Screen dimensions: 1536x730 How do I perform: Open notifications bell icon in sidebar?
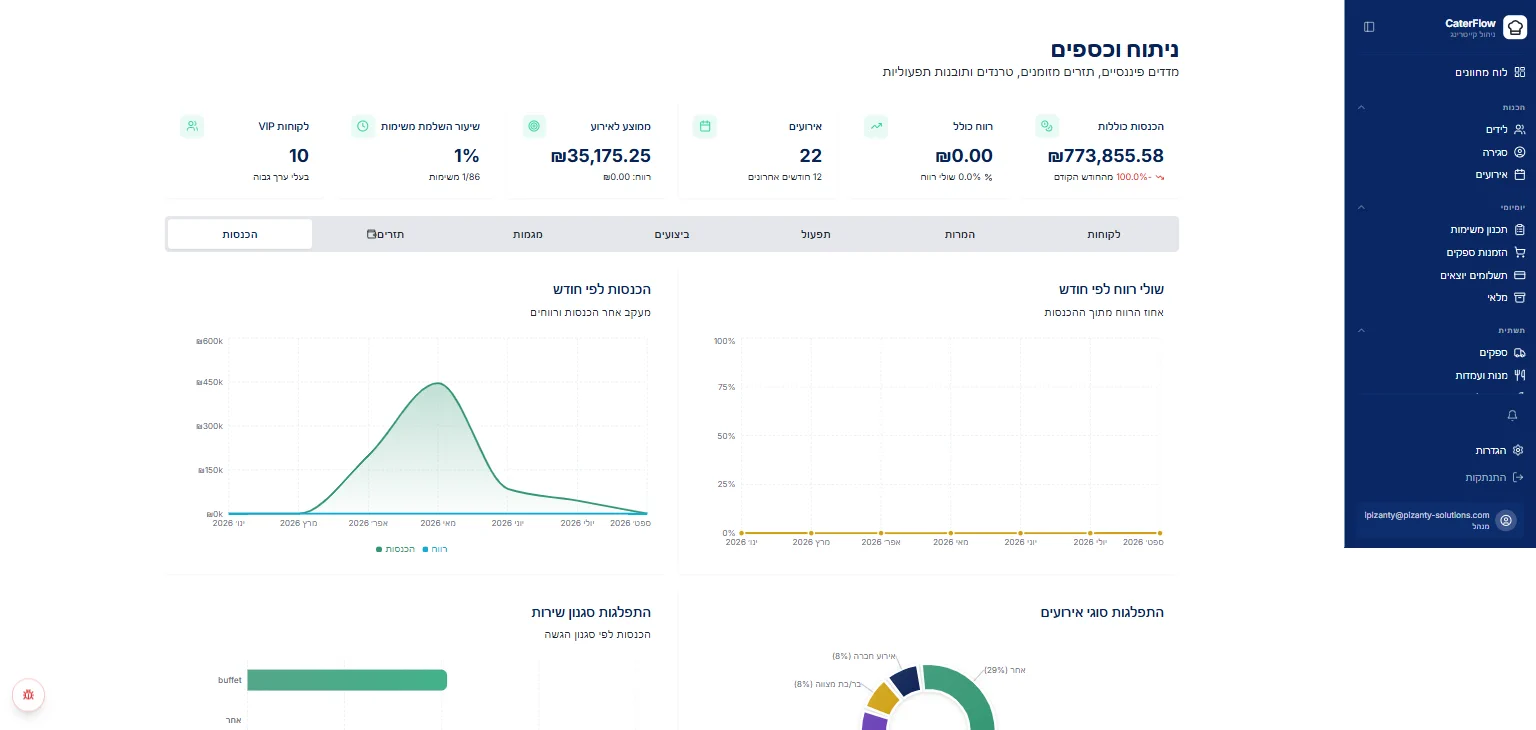pyautogui.click(x=1512, y=415)
